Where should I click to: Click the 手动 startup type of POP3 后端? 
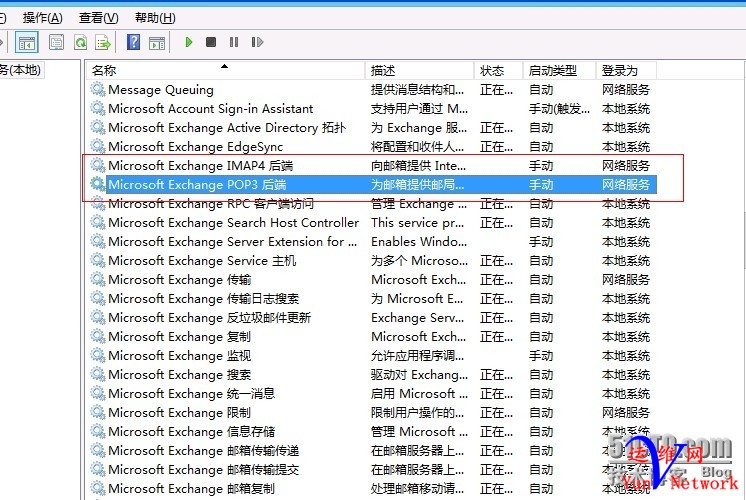(x=541, y=185)
